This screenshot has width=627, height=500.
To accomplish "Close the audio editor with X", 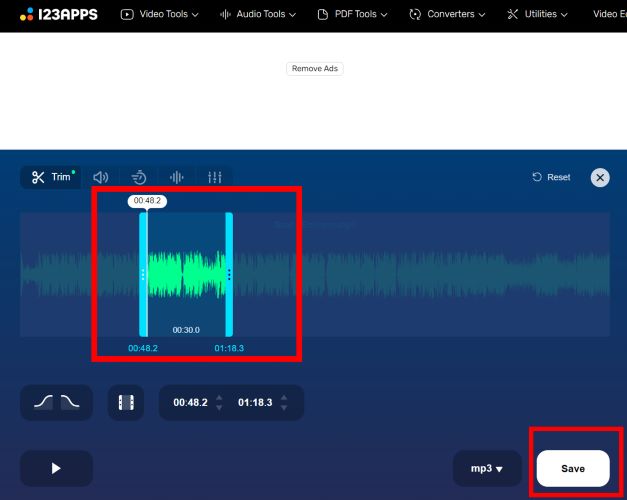I will [600, 177].
